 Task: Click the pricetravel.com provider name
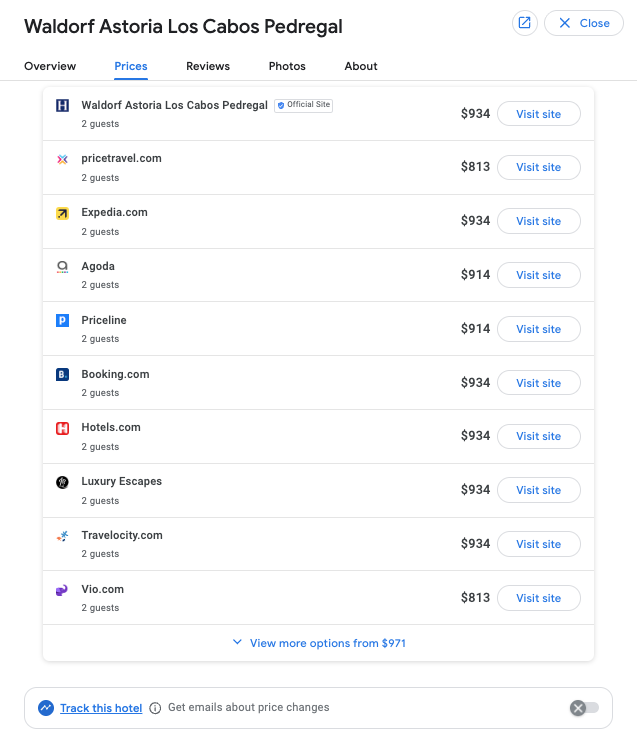[121, 158]
